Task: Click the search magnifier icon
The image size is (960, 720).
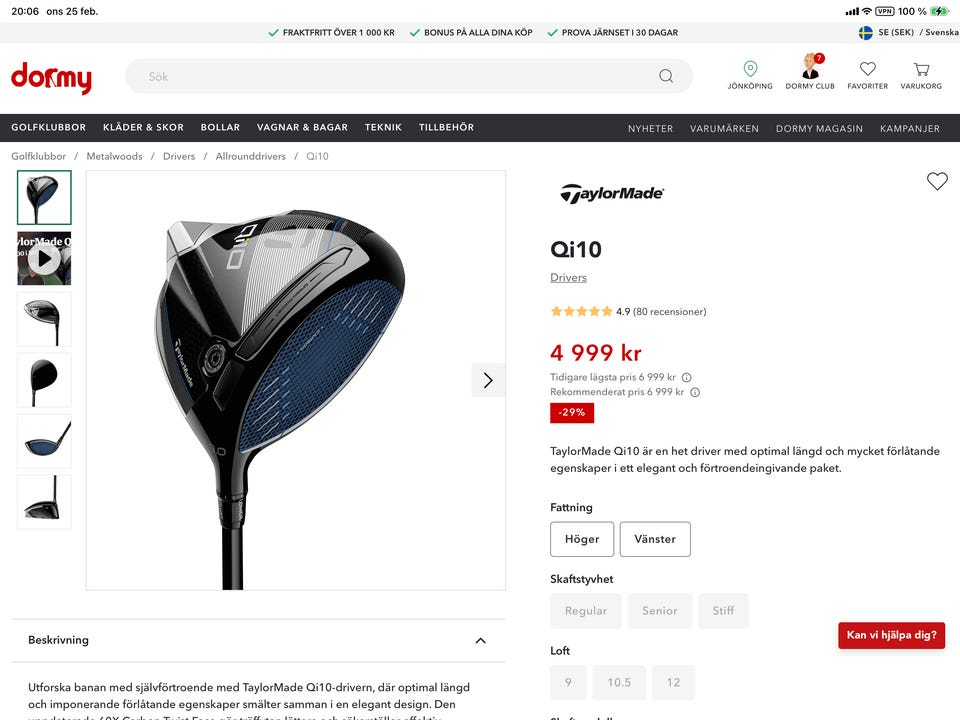Action: pyautogui.click(x=666, y=76)
